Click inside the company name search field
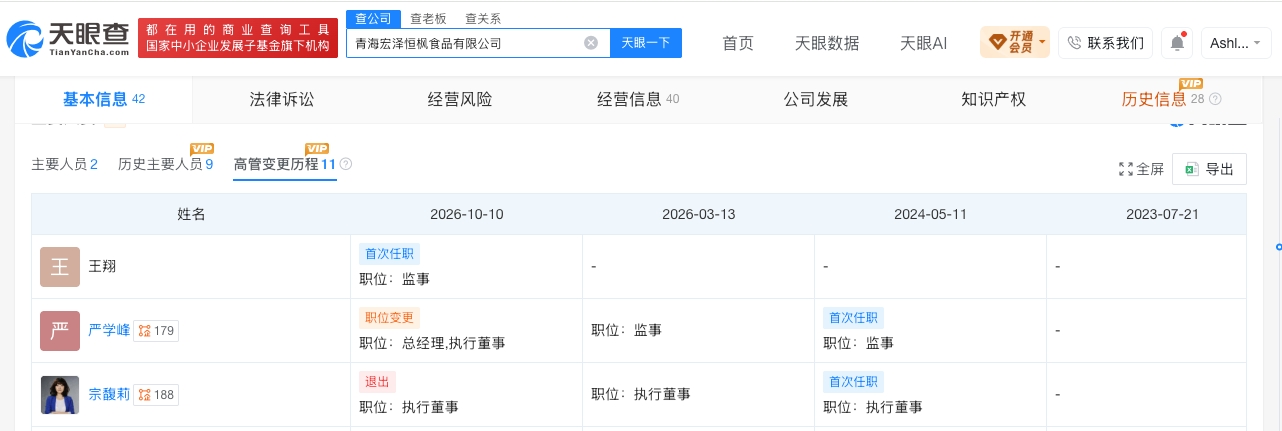 click(464, 43)
